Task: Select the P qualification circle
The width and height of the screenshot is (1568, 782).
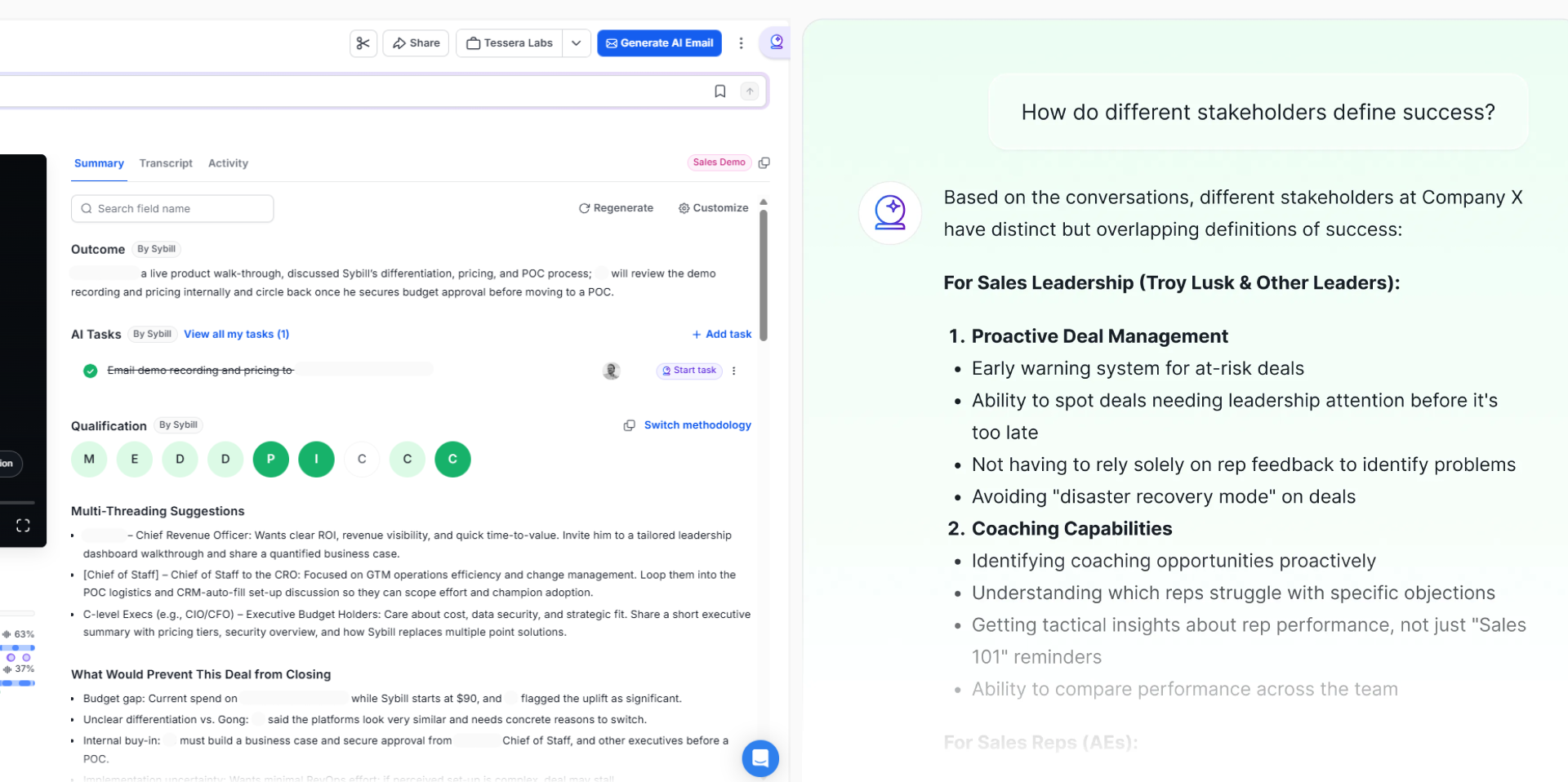Action: coord(271,460)
